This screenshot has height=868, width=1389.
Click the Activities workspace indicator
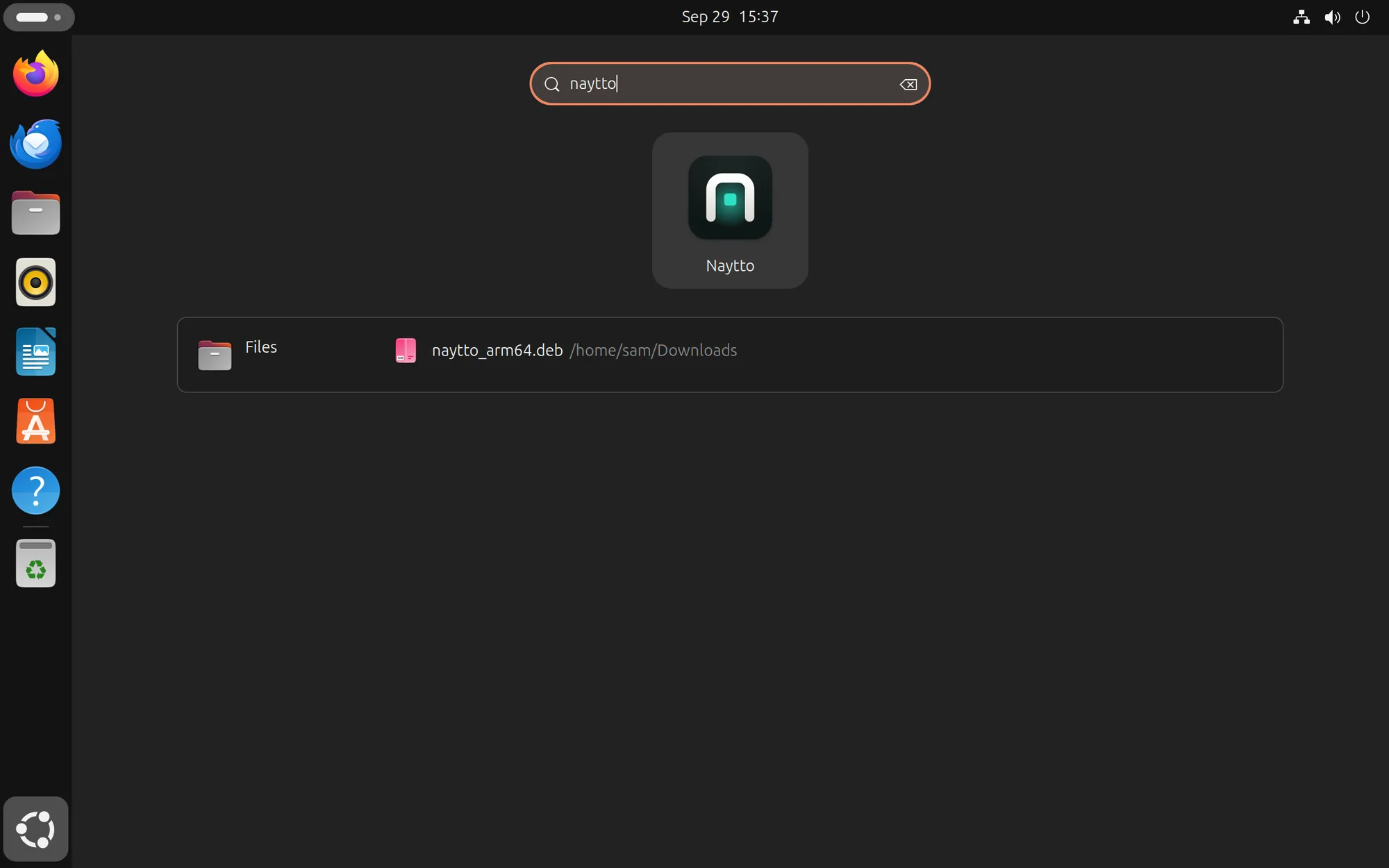click(39, 17)
